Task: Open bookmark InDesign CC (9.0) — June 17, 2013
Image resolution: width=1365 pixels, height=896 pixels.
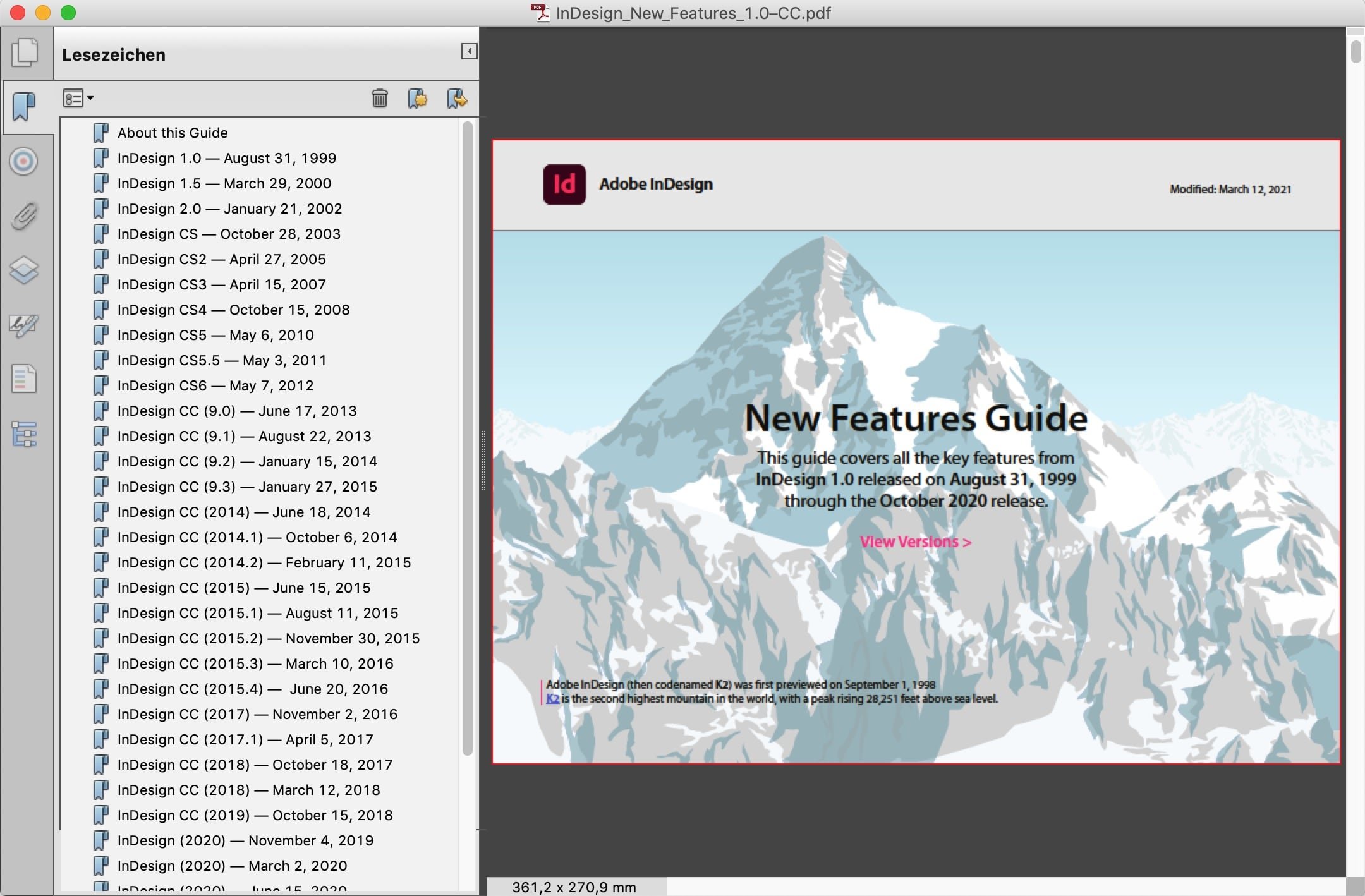Action: tap(237, 411)
